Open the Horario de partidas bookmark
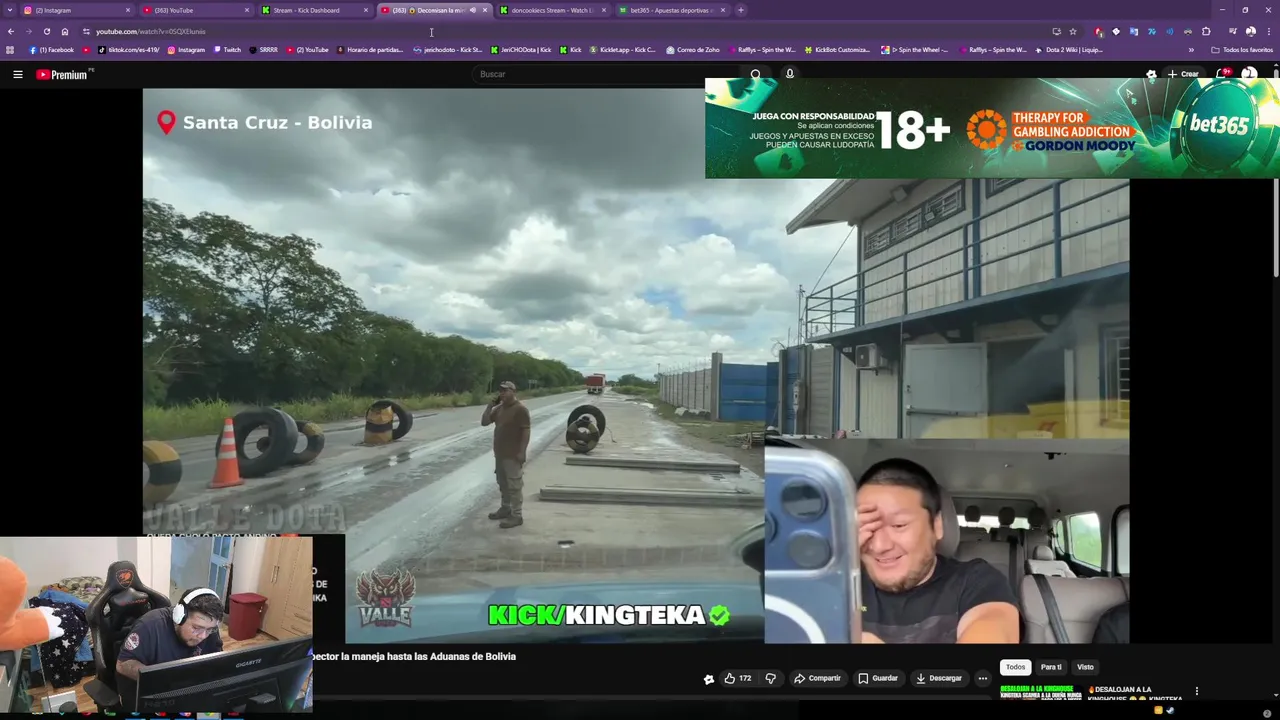The width and height of the screenshot is (1280, 720). point(370,49)
